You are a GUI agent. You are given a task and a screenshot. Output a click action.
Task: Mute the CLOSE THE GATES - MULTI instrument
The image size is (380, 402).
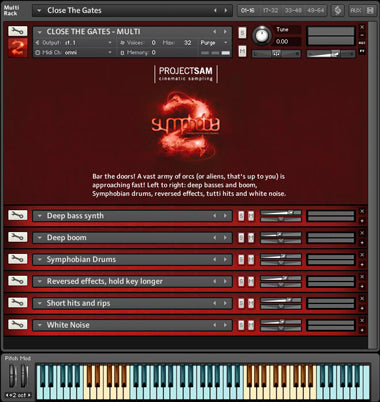[243, 51]
